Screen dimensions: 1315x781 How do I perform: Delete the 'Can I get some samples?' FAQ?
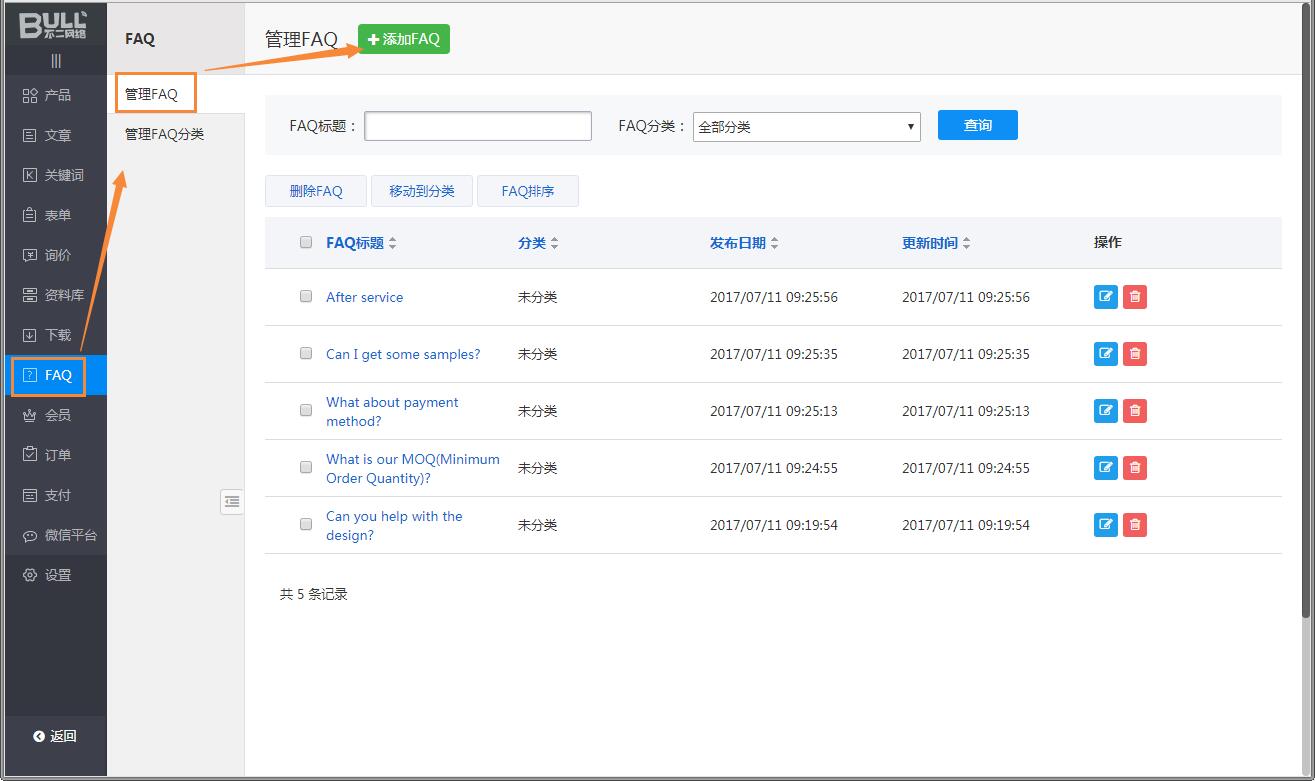point(1134,354)
